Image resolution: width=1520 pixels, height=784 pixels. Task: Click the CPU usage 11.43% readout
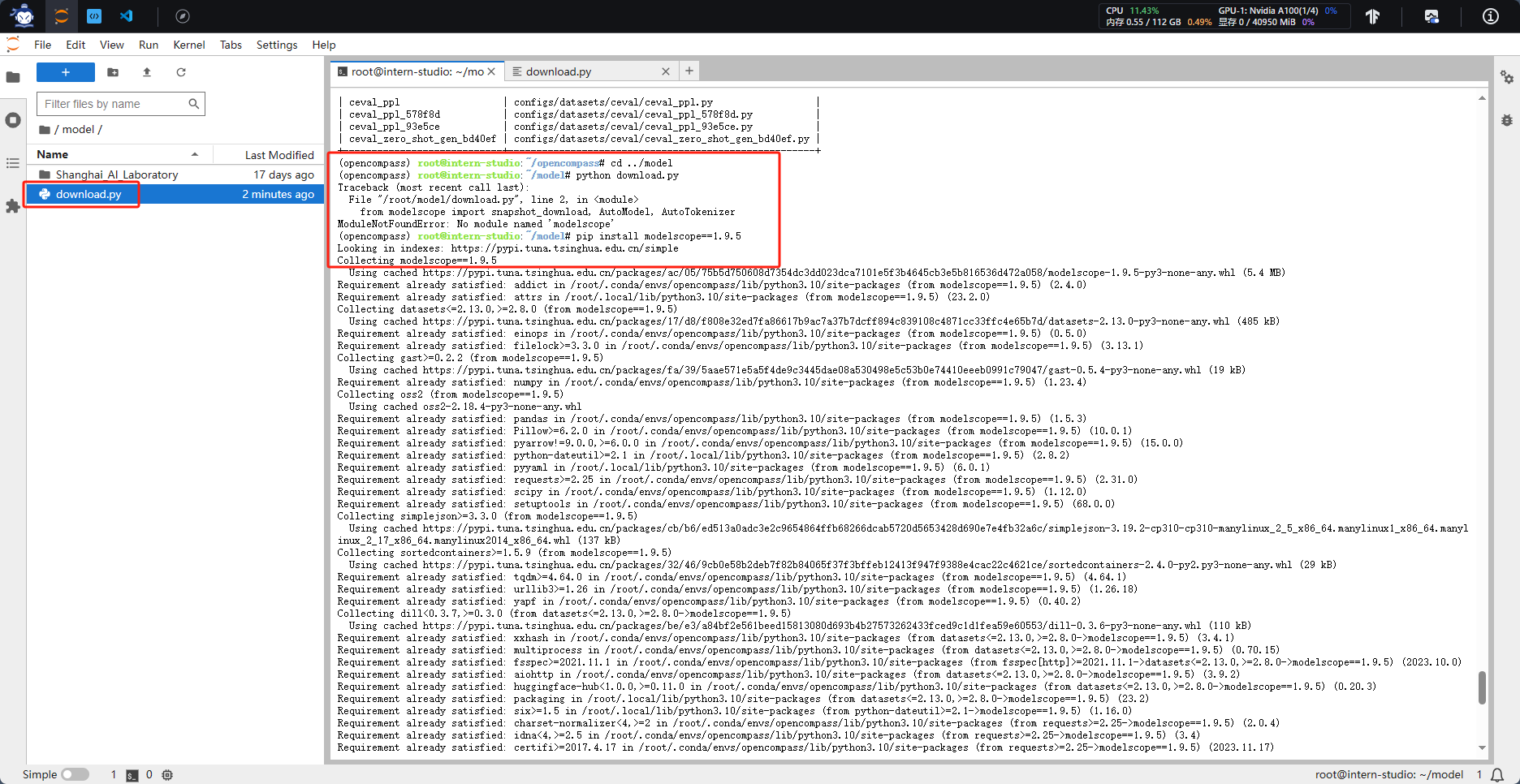[1133, 11]
